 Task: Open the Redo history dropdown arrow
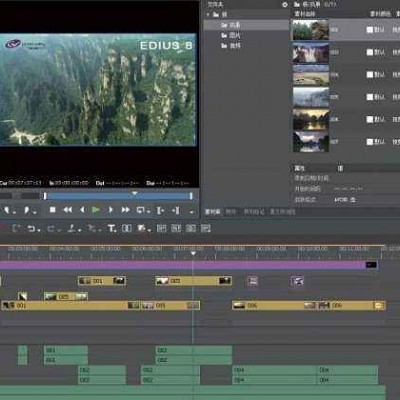pyautogui.click(x=59, y=230)
